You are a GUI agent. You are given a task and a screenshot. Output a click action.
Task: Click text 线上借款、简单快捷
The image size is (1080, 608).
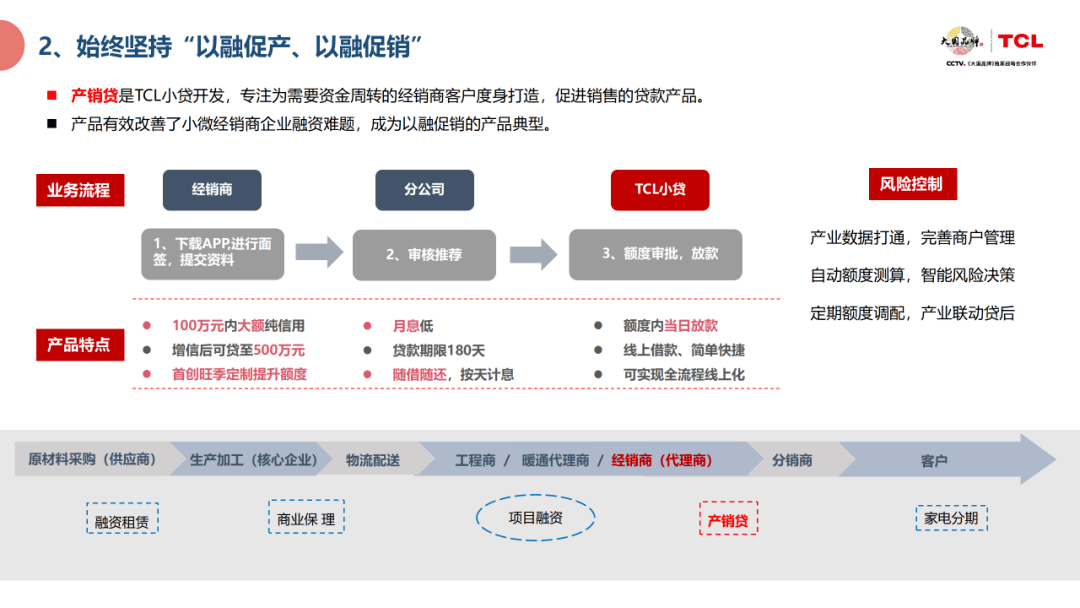point(684,350)
